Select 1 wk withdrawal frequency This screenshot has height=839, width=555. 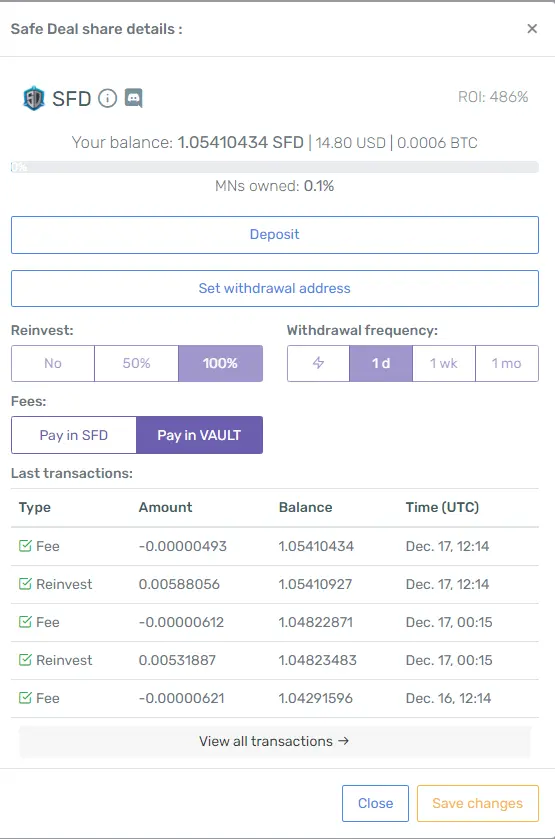tap(444, 363)
